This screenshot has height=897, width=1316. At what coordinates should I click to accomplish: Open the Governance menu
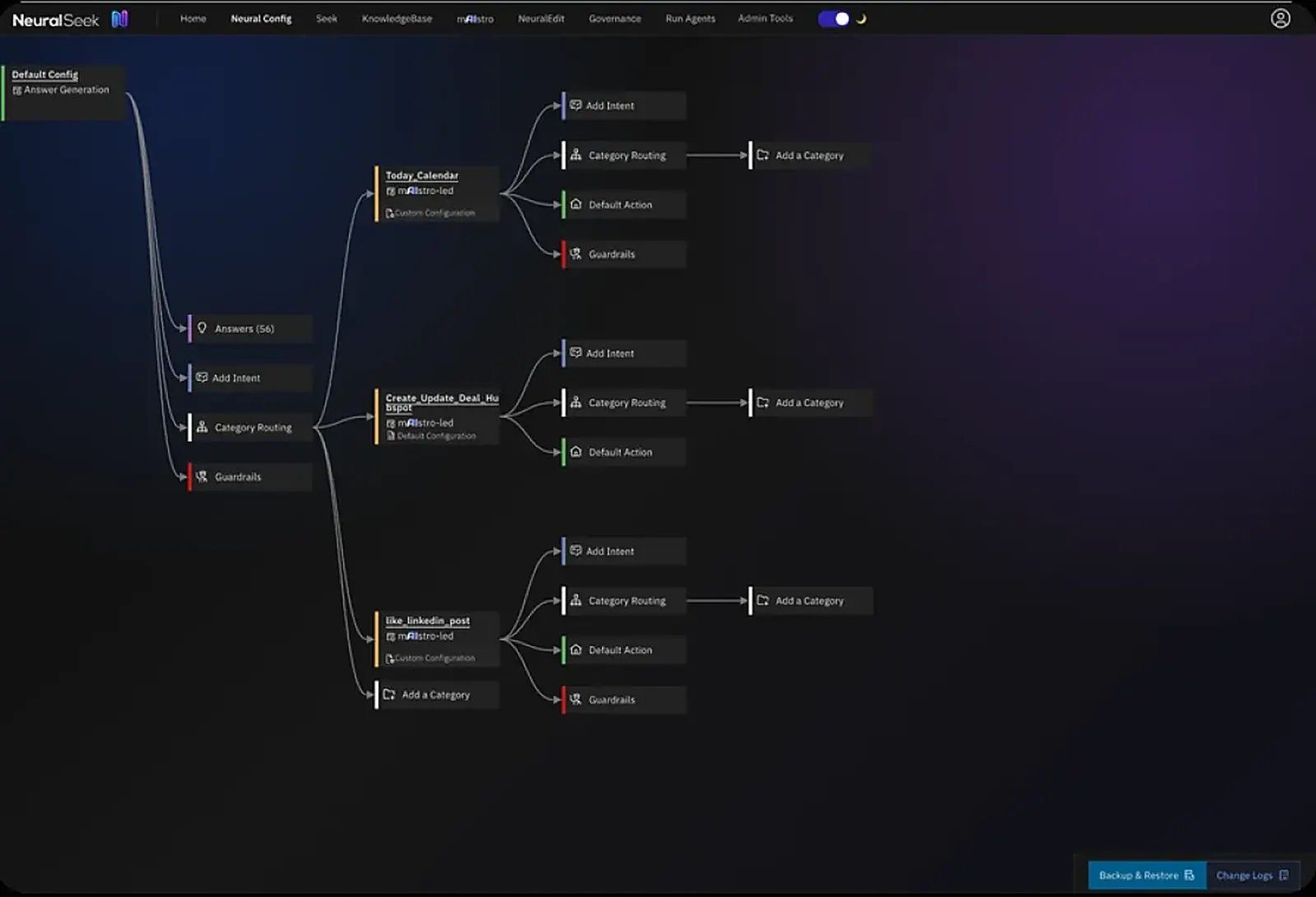pyautogui.click(x=614, y=19)
